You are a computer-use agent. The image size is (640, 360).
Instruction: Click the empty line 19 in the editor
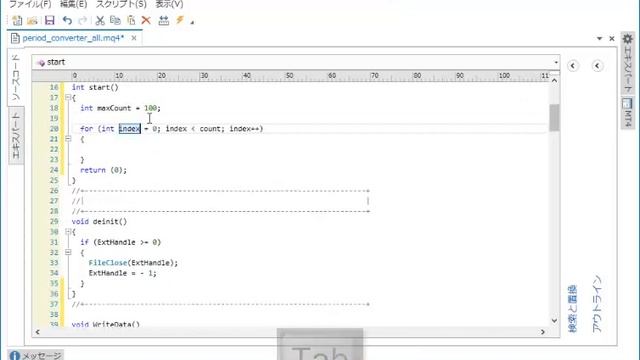[309, 118]
